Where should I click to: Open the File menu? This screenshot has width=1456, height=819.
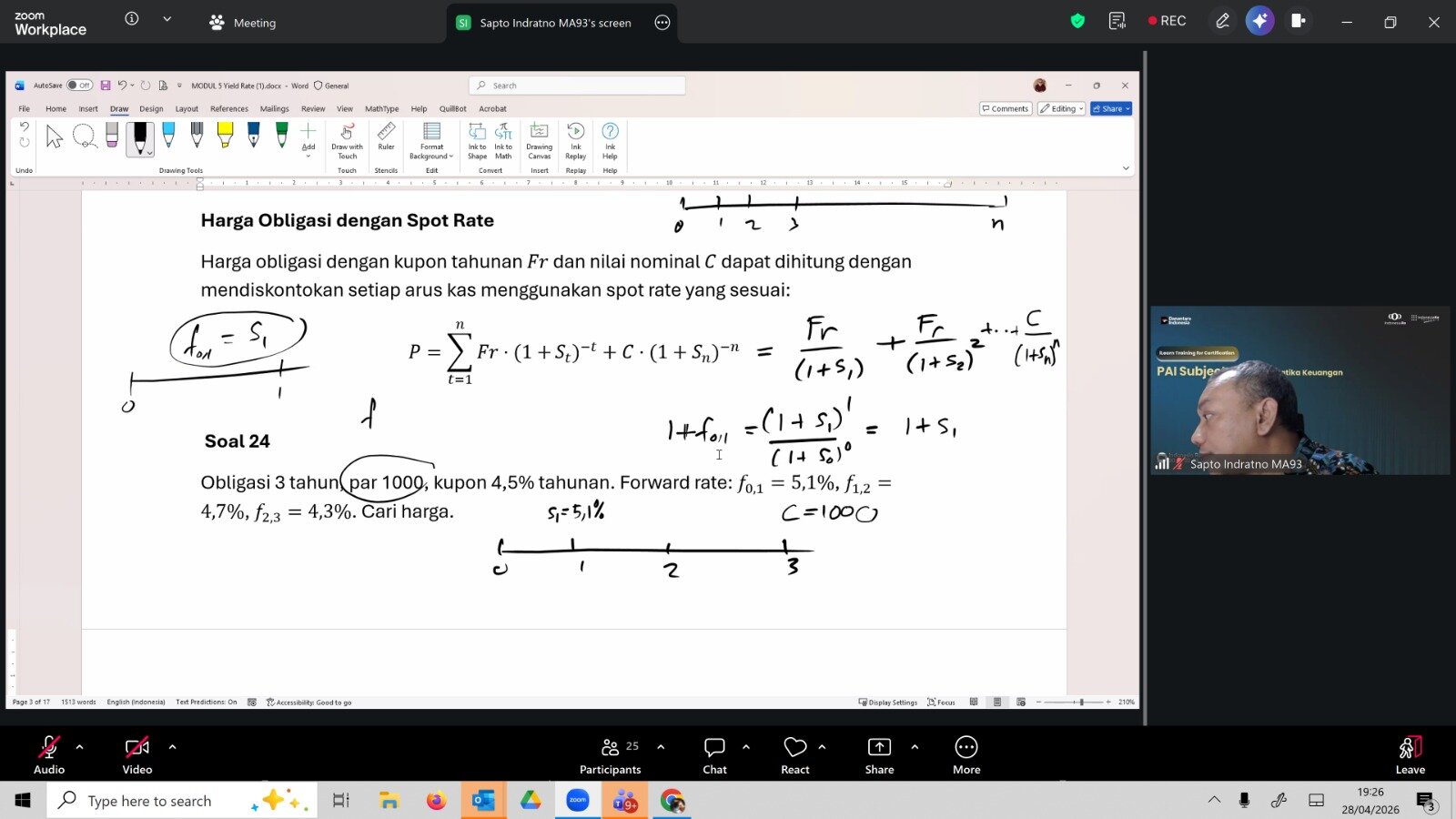[25, 108]
